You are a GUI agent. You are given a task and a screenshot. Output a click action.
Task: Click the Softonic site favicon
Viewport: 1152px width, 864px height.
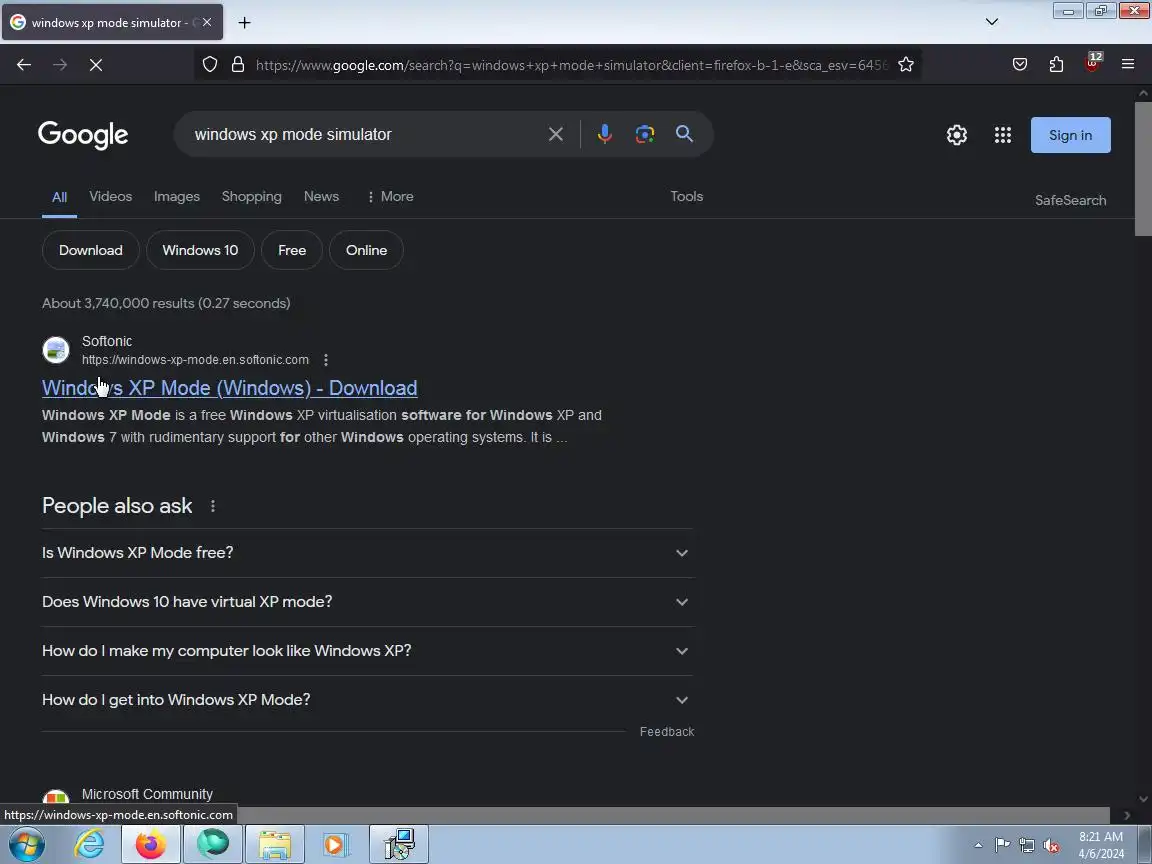(56, 350)
